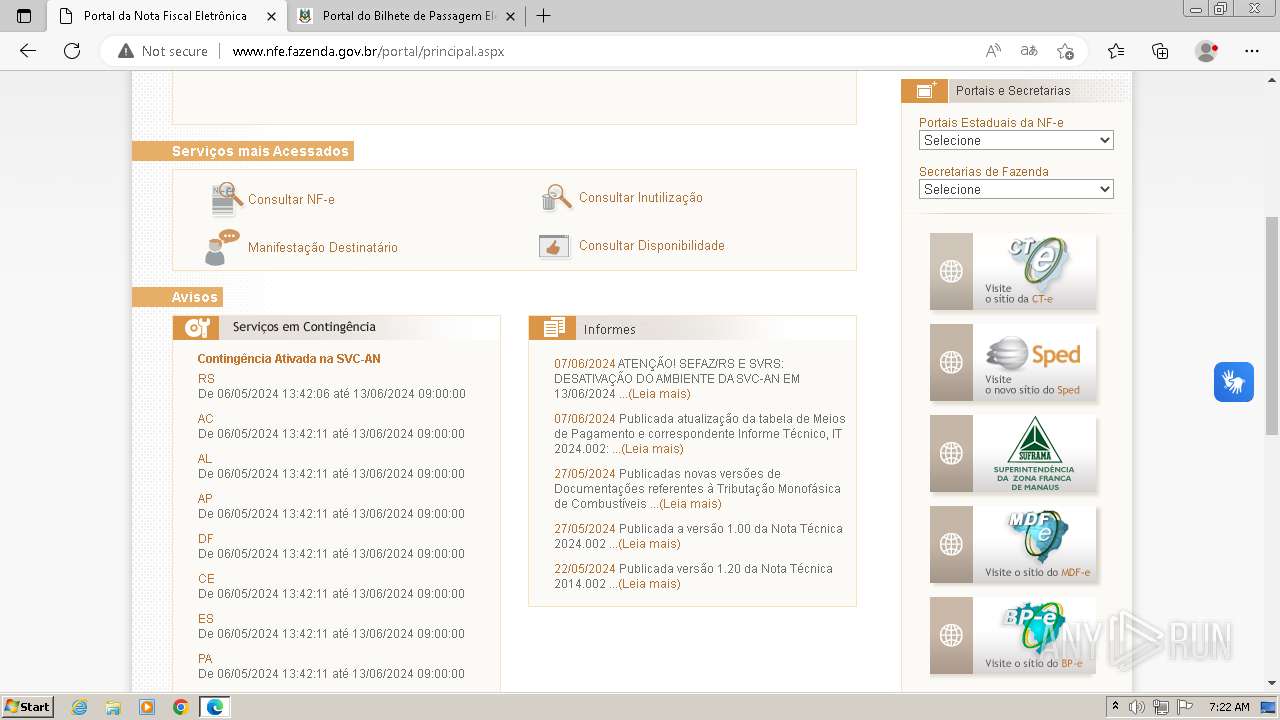This screenshot has height=720, width=1280.
Task: Click the CE contingency state entry
Action: [x=206, y=579]
